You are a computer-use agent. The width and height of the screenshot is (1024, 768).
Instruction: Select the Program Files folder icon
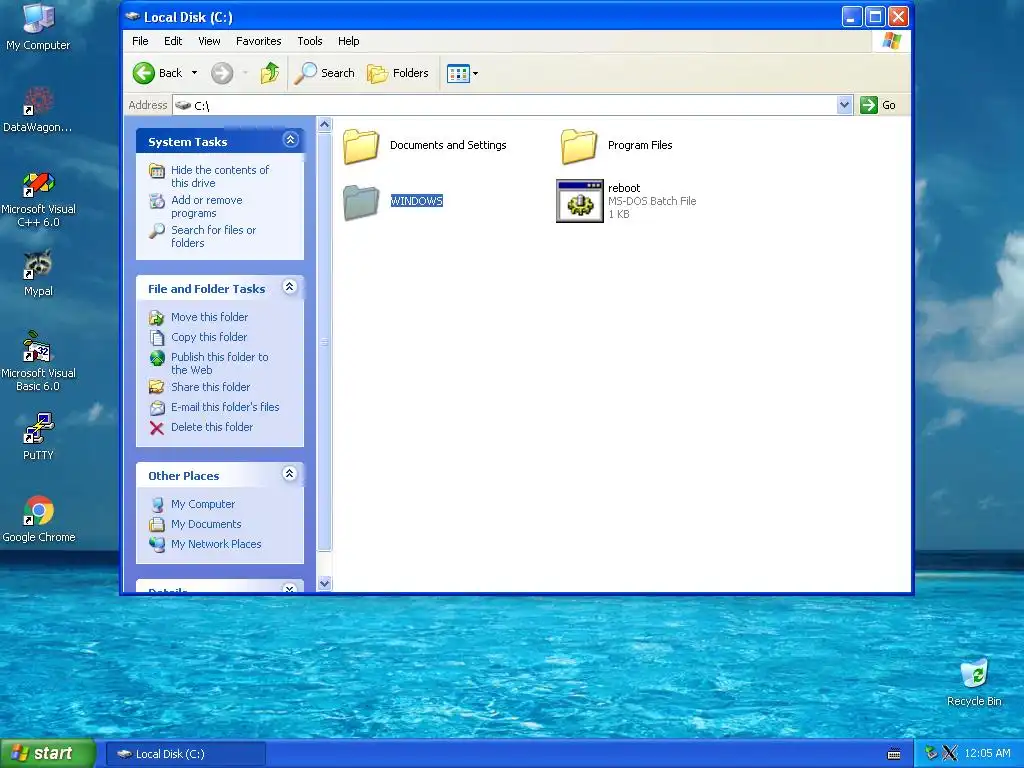pyautogui.click(x=579, y=146)
